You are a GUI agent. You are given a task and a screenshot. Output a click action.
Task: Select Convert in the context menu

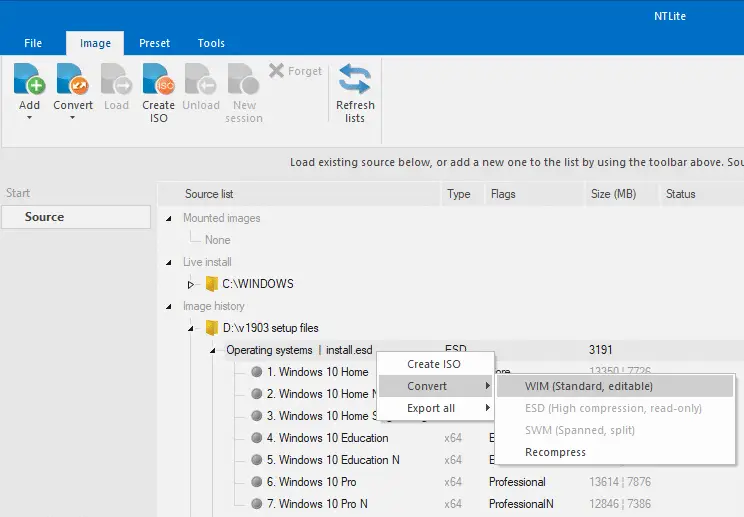436,386
